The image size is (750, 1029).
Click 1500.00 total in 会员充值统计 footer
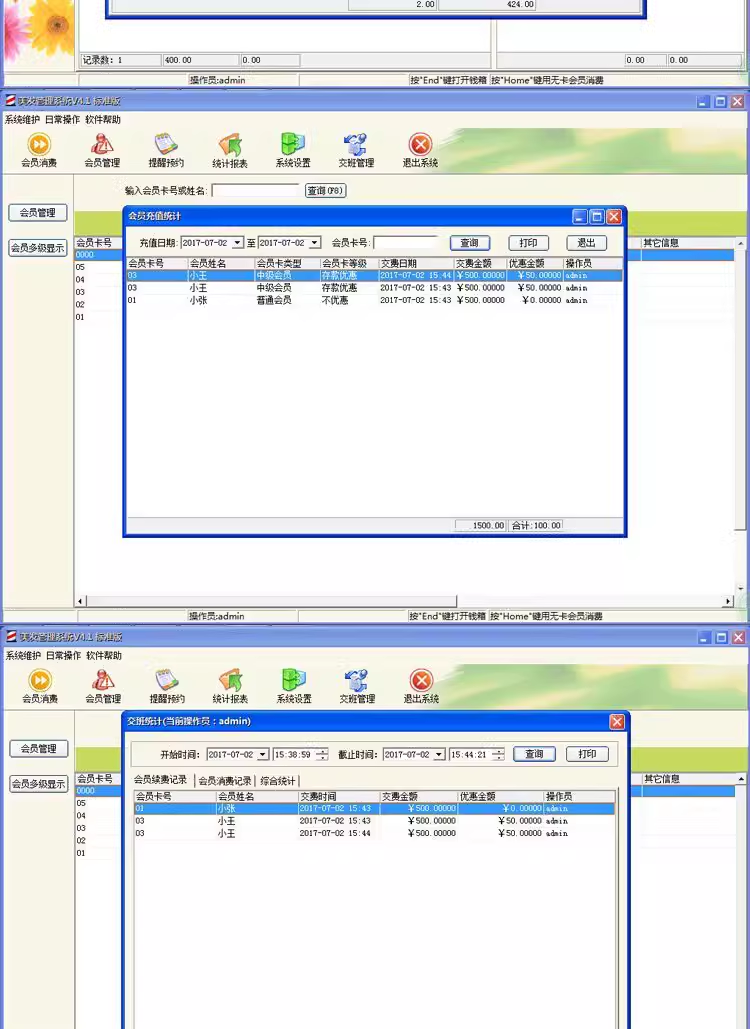click(x=481, y=526)
